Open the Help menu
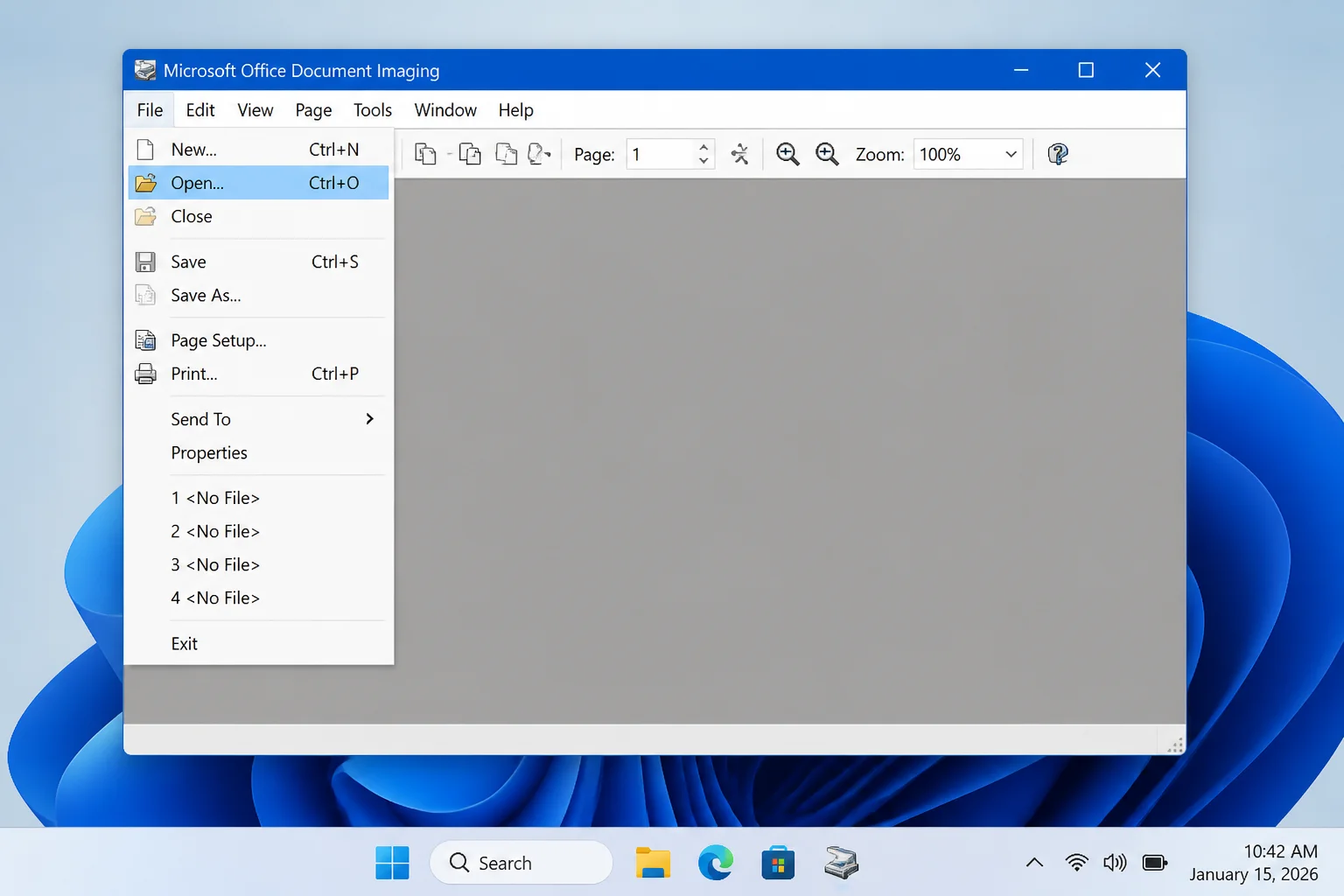The width and height of the screenshot is (1344, 896). [515, 110]
